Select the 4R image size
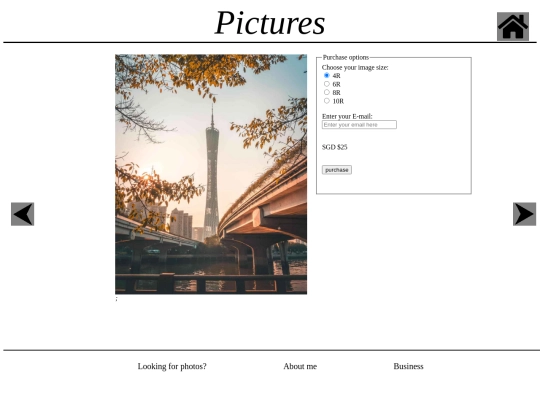 coord(326,75)
